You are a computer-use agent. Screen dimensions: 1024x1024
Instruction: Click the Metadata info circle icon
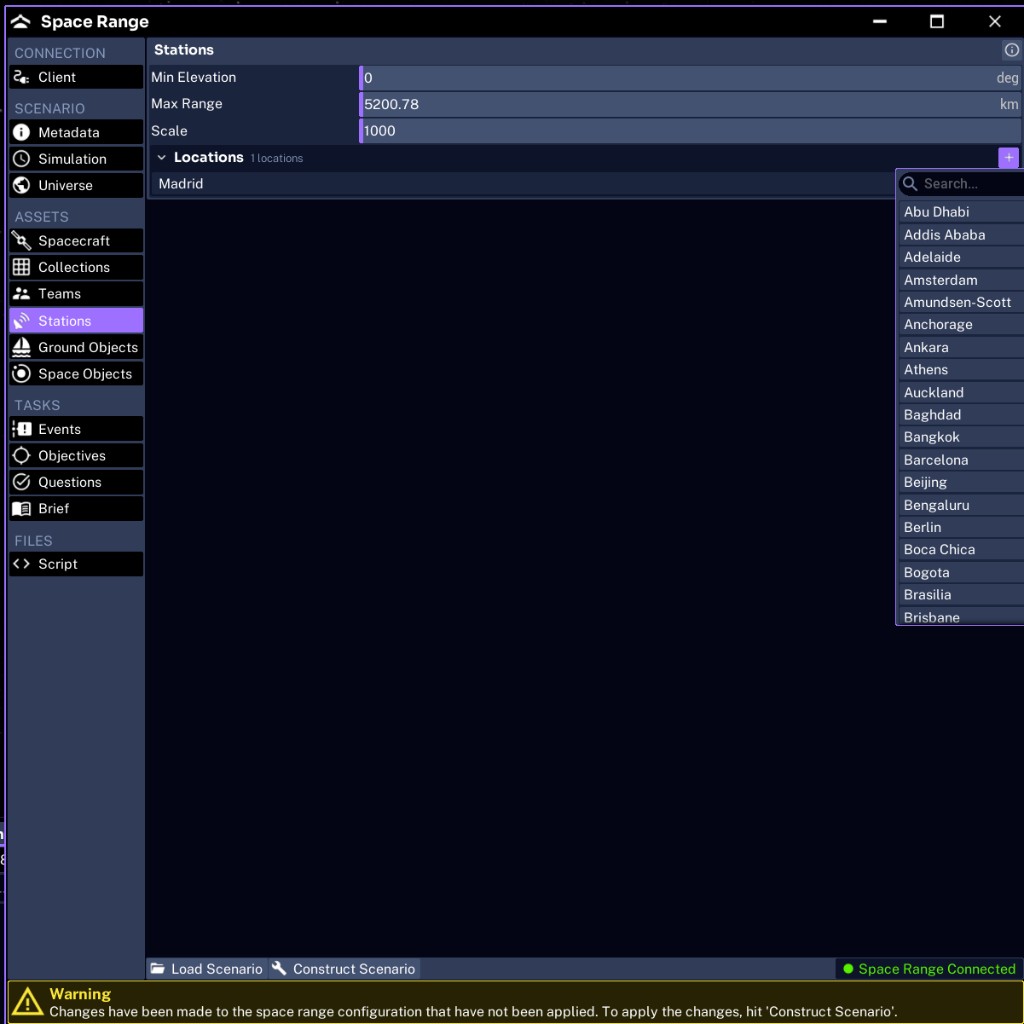[x=22, y=133]
